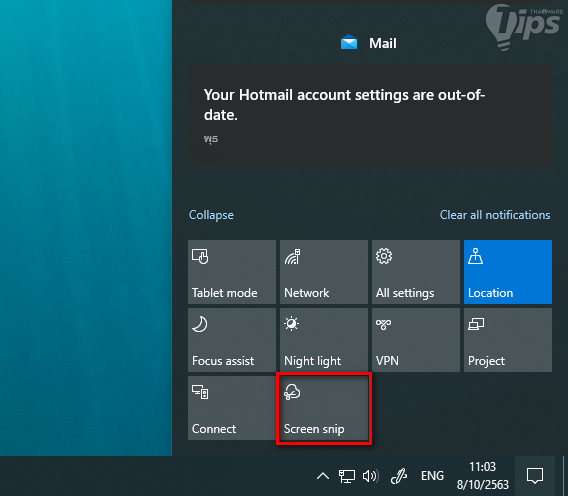Image resolution: width=568 pixels, height=496 pixels.
Task: Open the Hotmail account settings notification
Action: click(370, 115)
